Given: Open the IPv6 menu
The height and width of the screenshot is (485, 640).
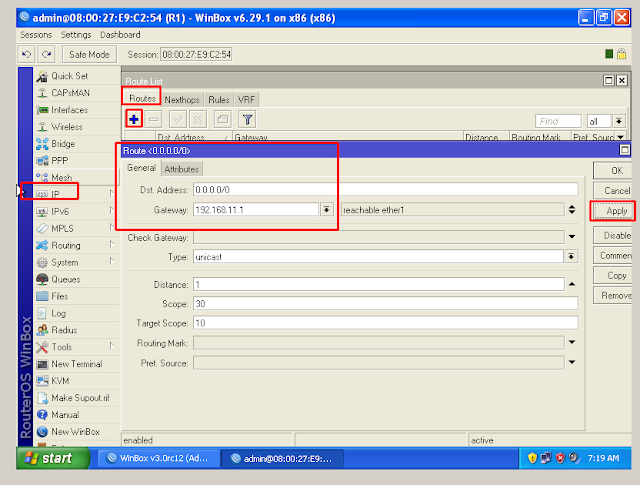Looking at the screenshot, I should coord(60,211).
